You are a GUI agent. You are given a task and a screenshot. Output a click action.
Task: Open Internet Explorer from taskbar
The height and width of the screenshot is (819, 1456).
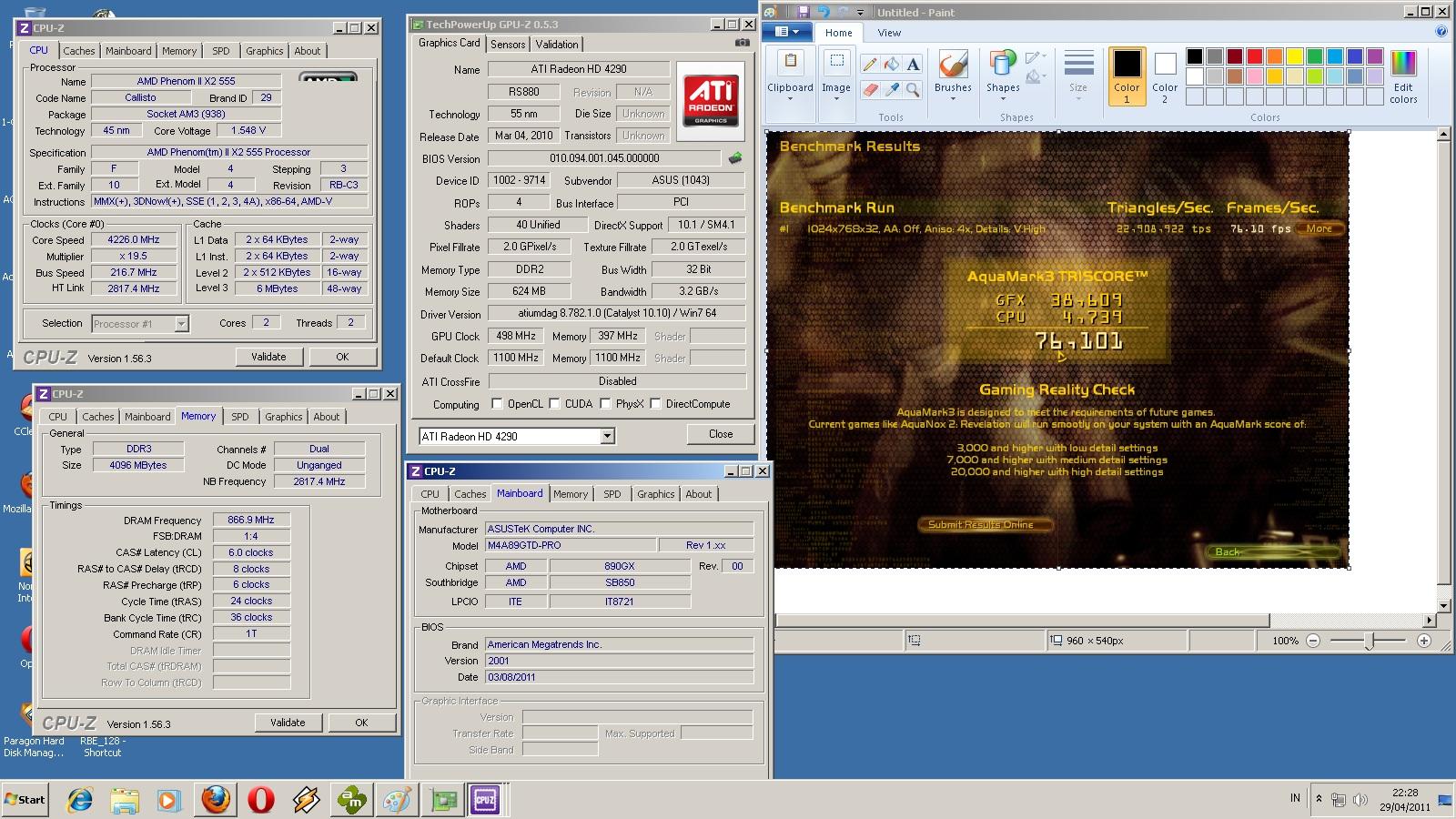click(x=80, y=800)
